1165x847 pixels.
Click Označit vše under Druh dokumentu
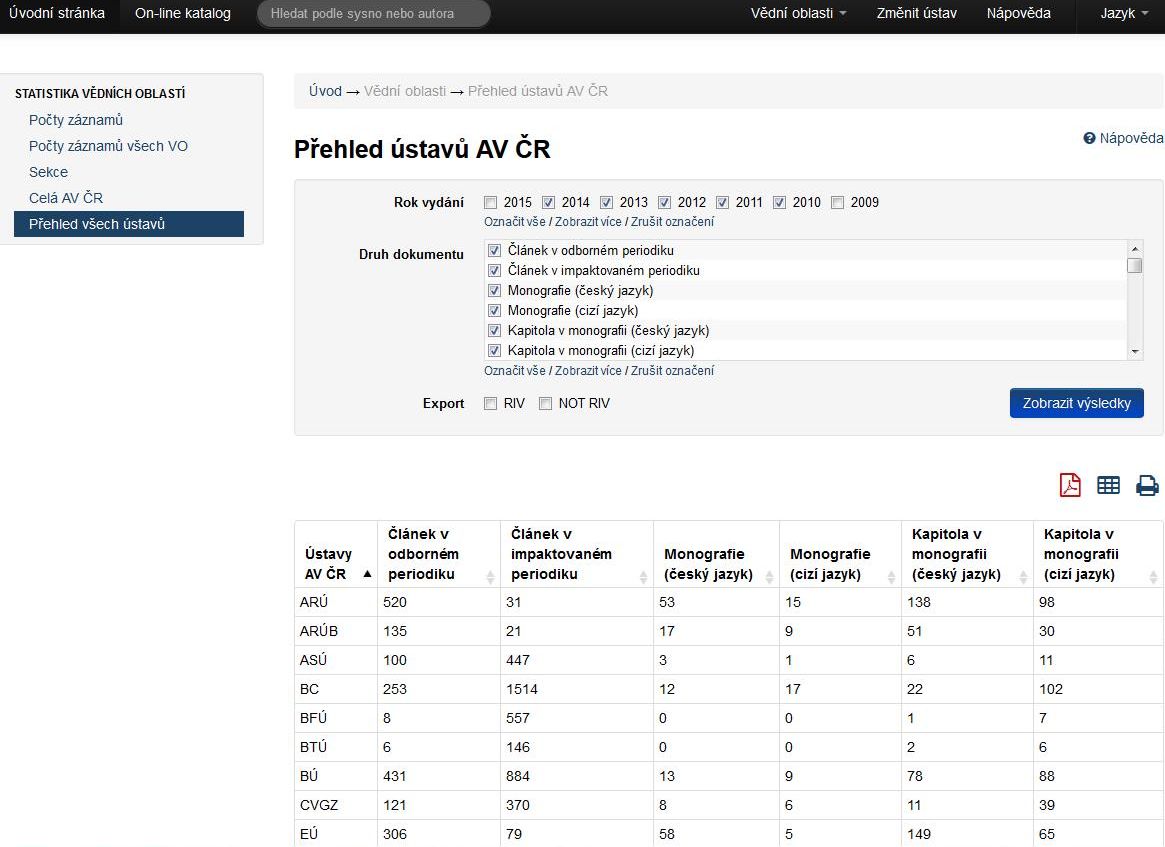(515, 371)
